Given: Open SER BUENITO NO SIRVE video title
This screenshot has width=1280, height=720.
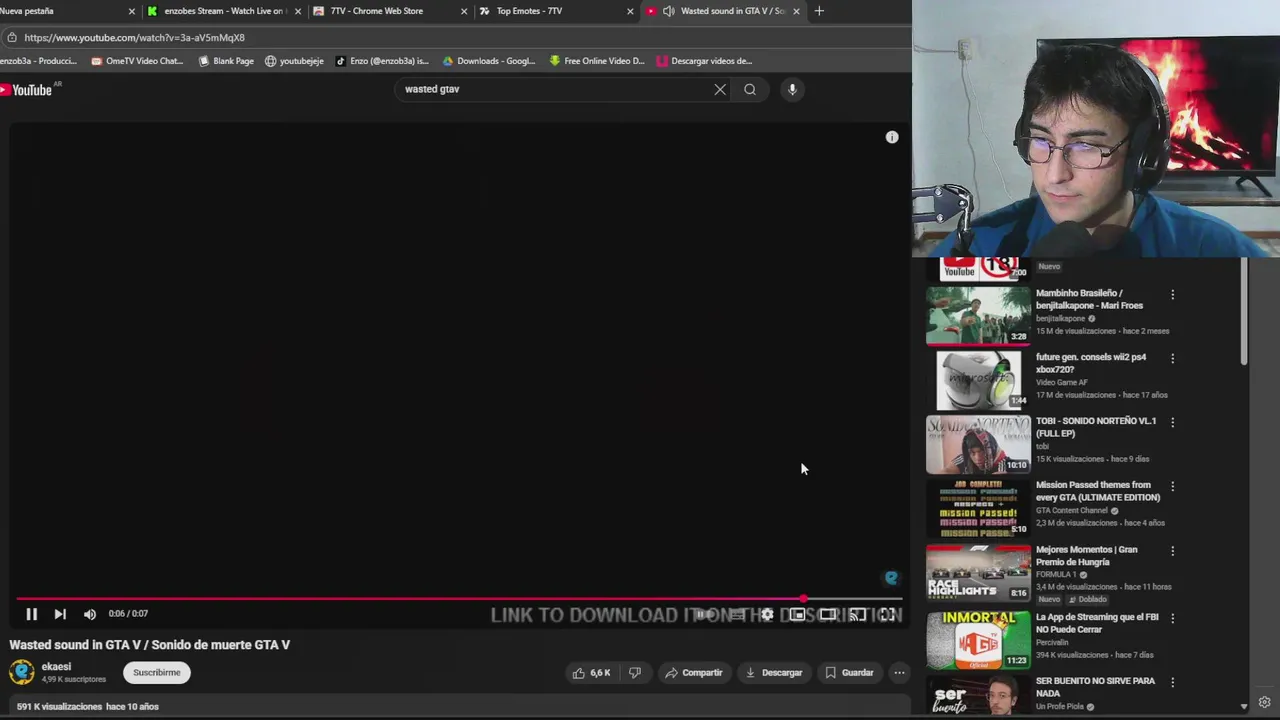Looking at the screenshot, I should pos(1095,687).
